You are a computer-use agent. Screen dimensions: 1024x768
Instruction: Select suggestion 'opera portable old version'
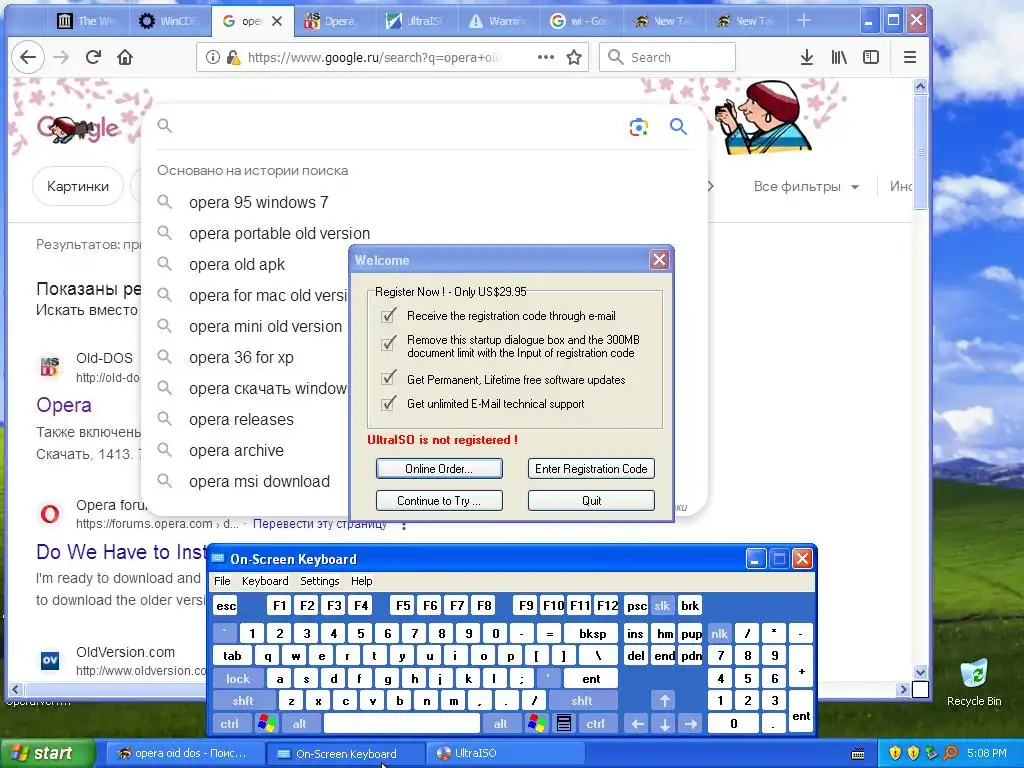click(x=280, y=233)
